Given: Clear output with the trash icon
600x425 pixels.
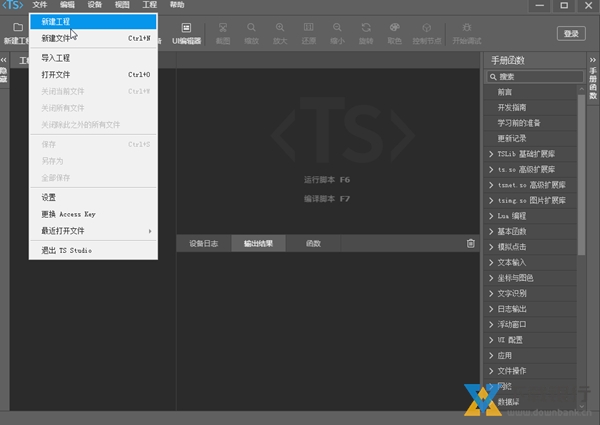Looking at the screenshot, I should 471,243.
